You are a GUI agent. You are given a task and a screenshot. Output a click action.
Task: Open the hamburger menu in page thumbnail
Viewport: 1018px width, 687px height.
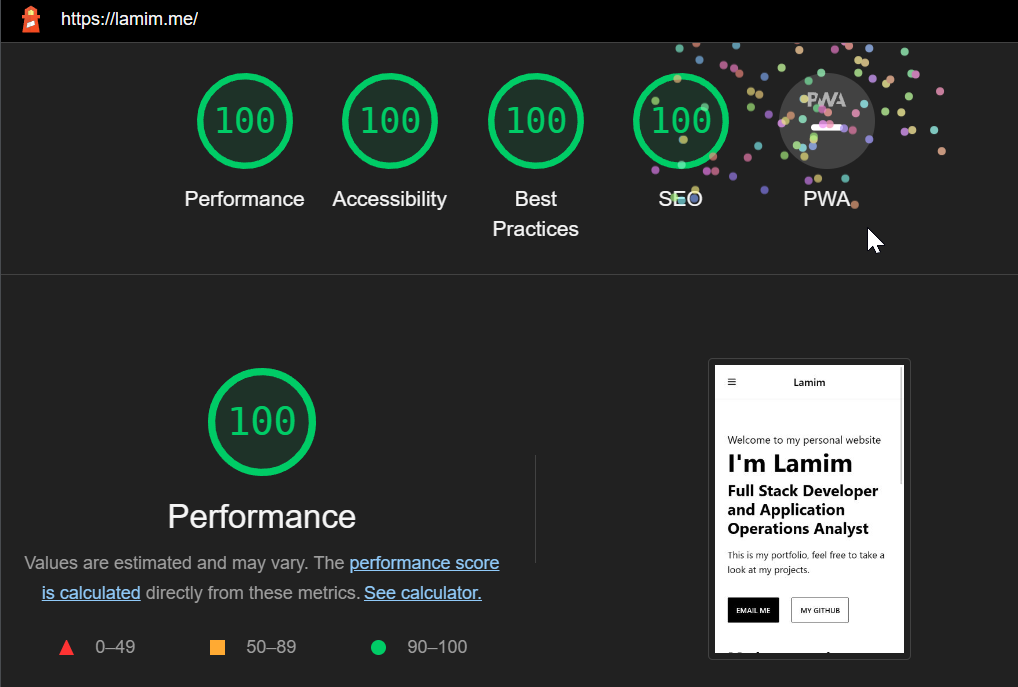(x=732, y=382)
